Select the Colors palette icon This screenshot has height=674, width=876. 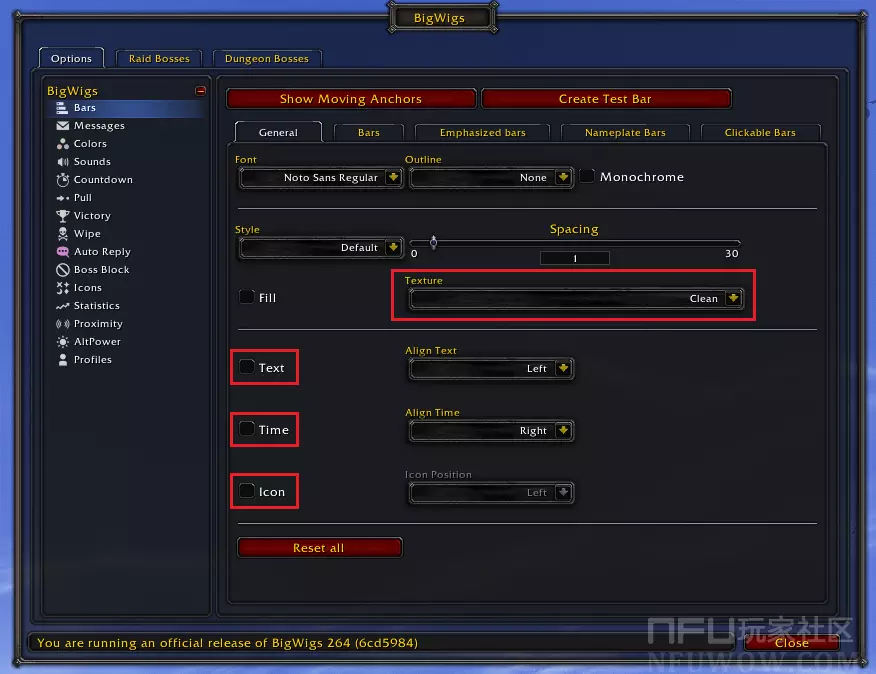pos(64,144)
